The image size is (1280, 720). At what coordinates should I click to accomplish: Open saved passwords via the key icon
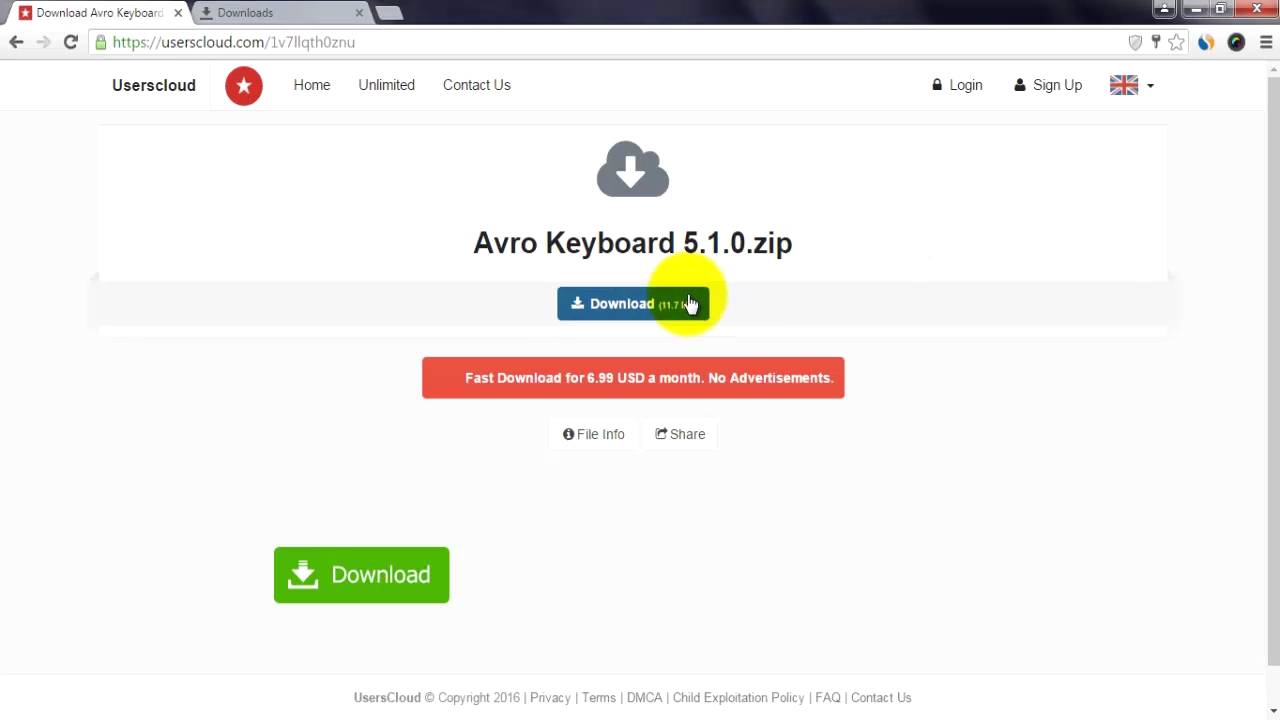[1156, 42]
